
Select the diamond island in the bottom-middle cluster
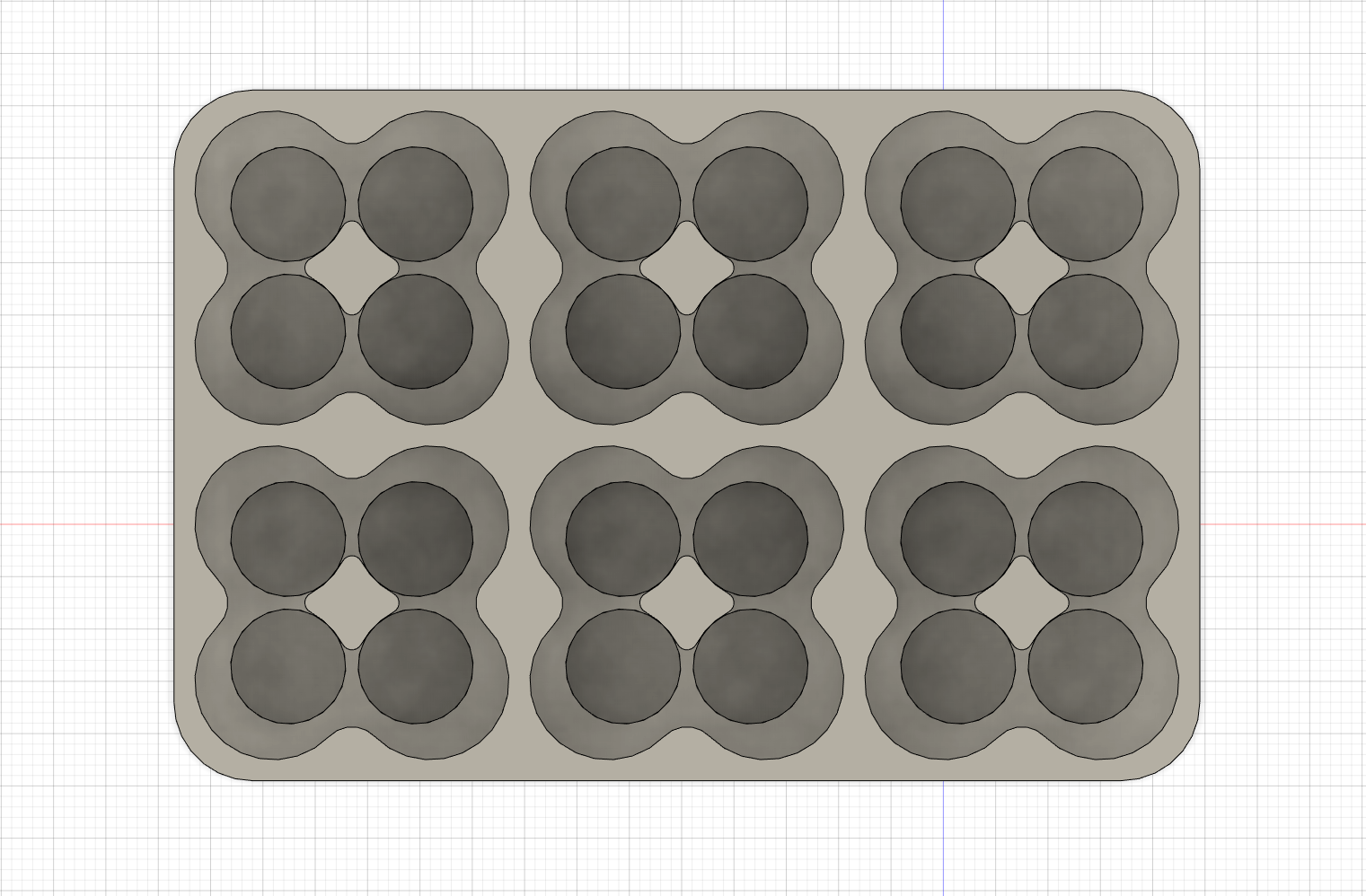point(687,602)
